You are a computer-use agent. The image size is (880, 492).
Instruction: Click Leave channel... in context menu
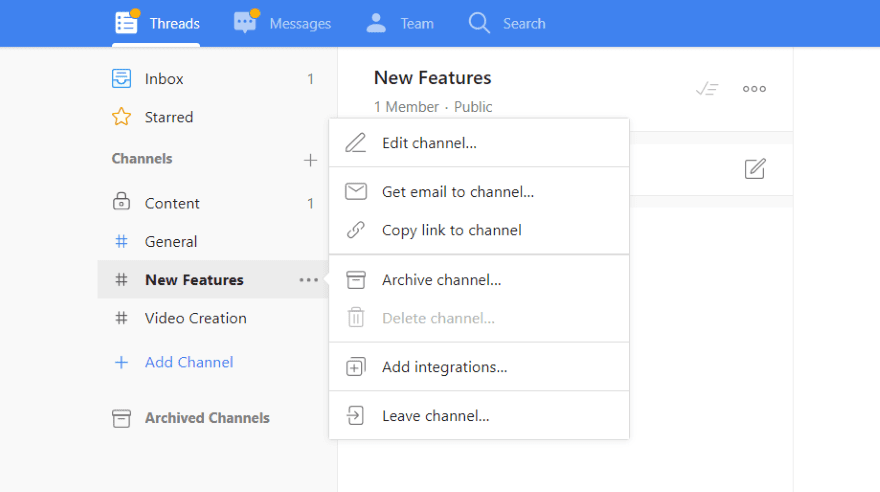pyautogui.click(x=435, y=416)
